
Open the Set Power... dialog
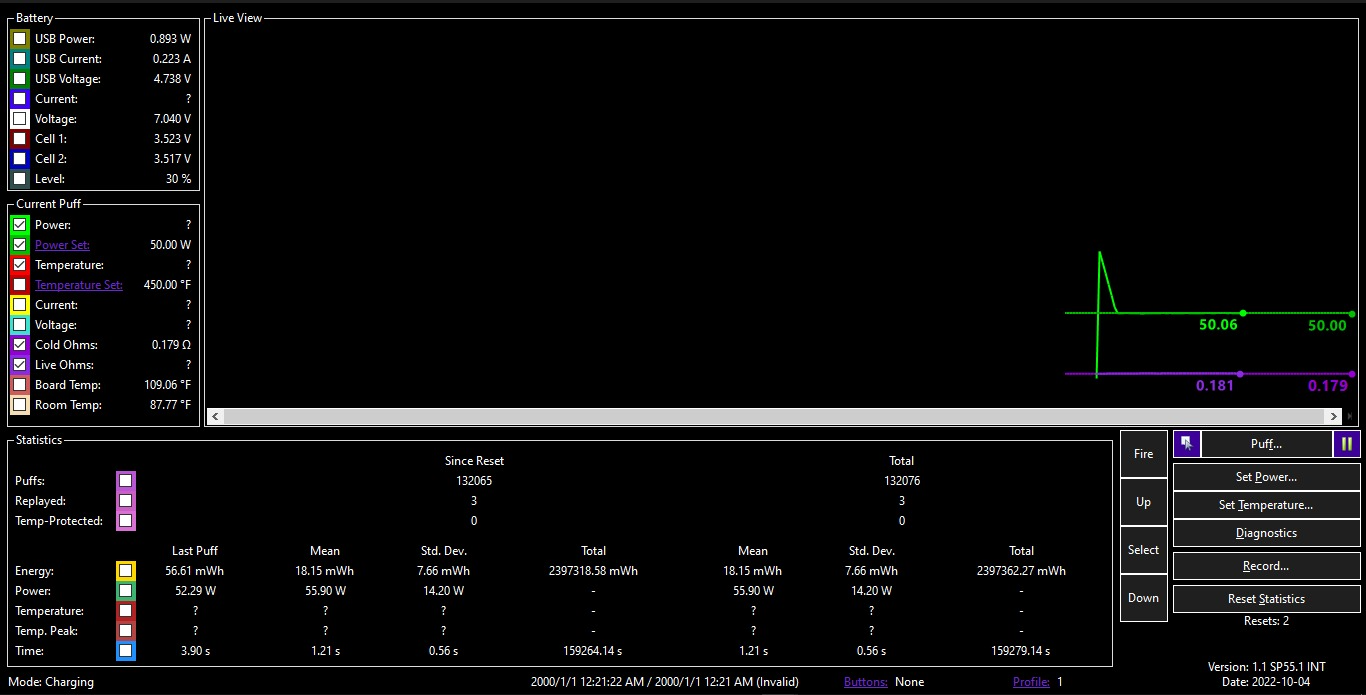tap(1266, 477)
